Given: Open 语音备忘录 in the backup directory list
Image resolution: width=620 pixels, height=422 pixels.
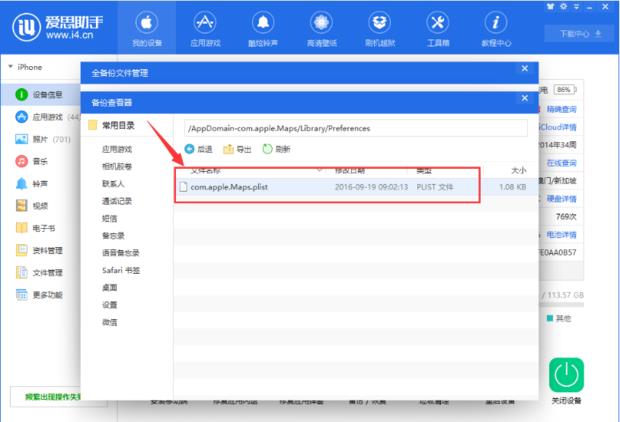Looking at the screenshot, I should (x=121, y=253).
